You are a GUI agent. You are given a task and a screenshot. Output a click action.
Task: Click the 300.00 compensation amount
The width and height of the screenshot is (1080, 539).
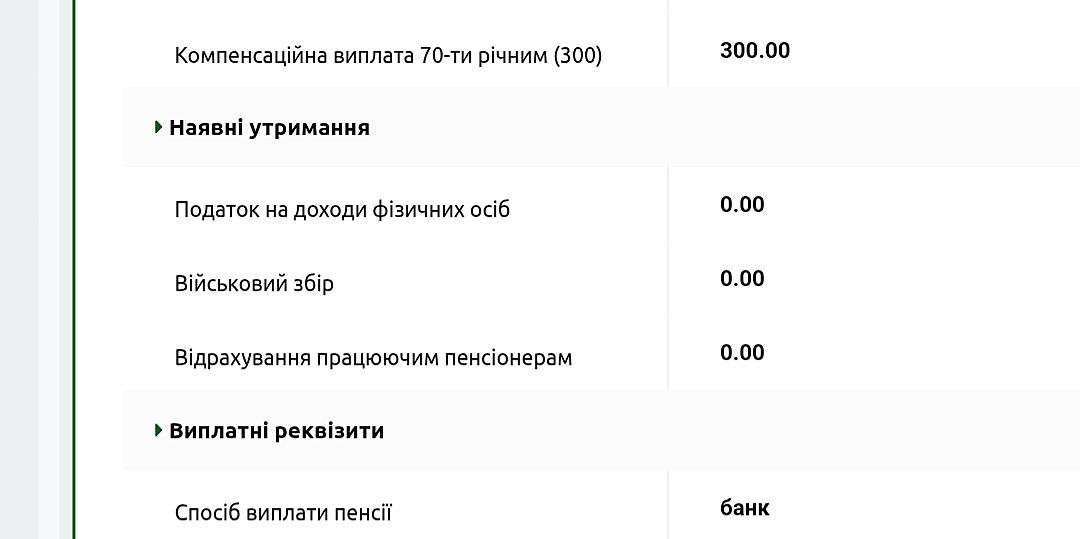pos(755,51)
